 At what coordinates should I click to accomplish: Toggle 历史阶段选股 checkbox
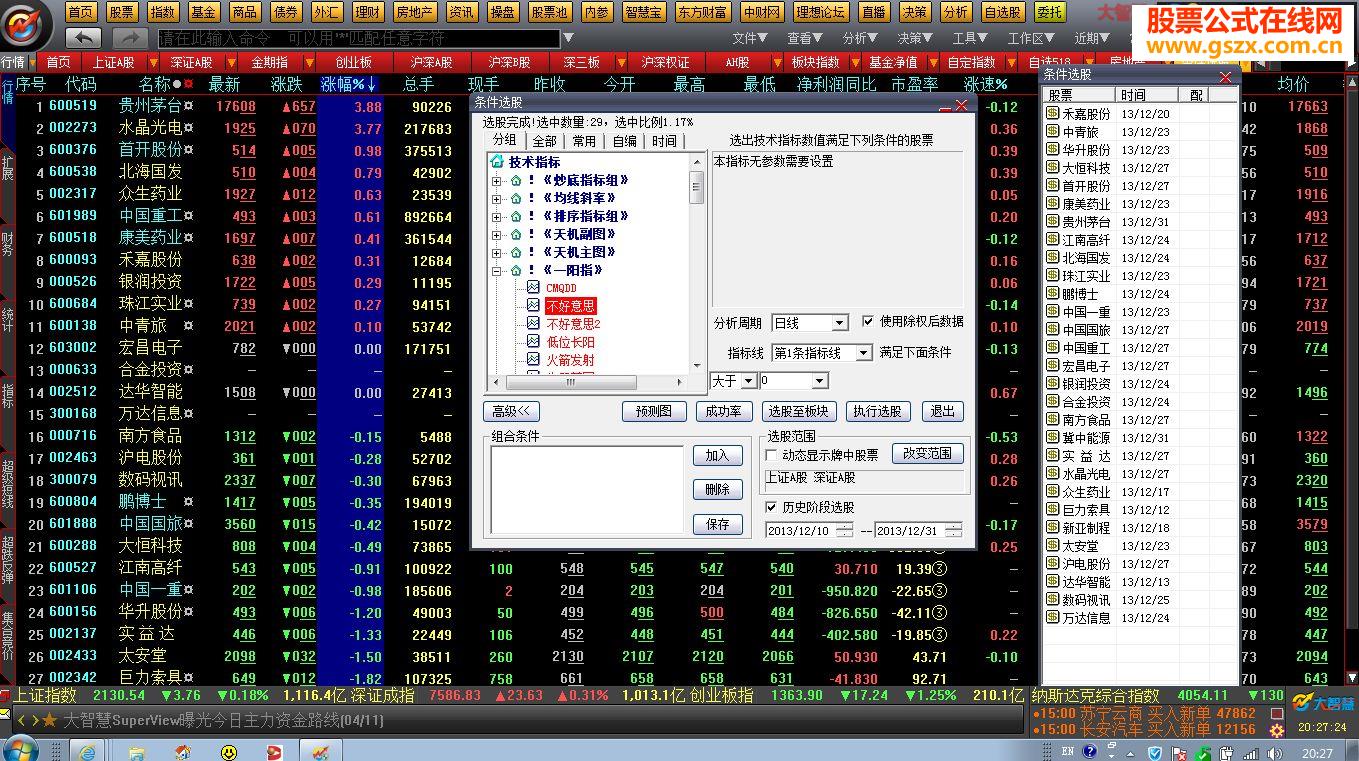pyautogui.click(x=771, y=507)
